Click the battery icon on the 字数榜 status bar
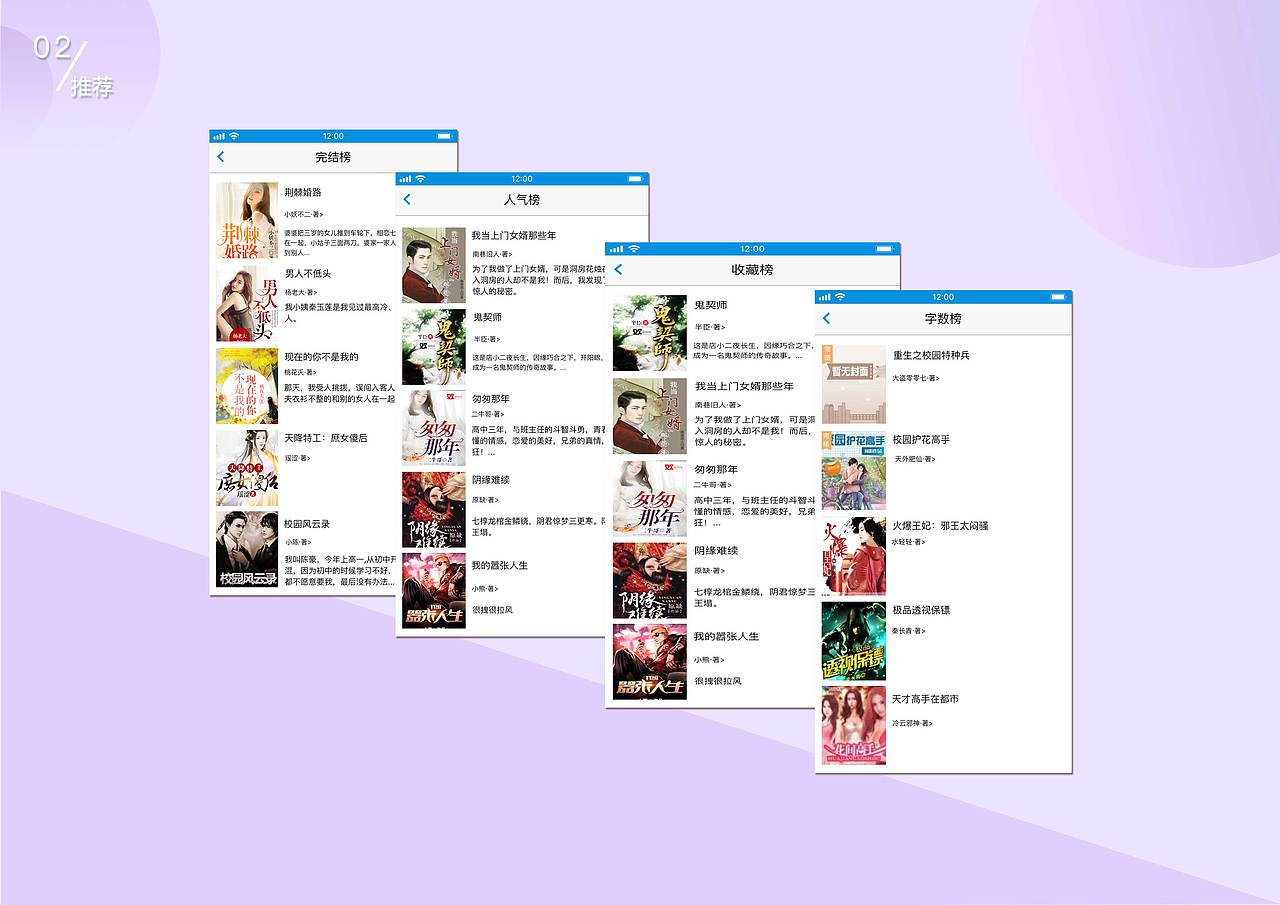 [x=1056, y=296]
